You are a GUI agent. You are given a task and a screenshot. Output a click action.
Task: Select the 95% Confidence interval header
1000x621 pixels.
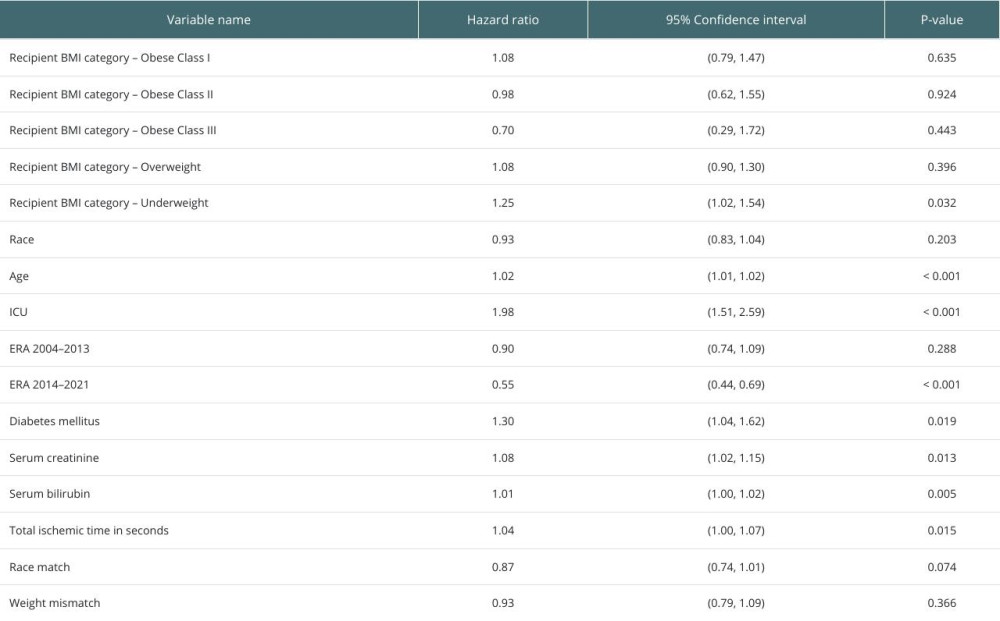coord(736,20)
